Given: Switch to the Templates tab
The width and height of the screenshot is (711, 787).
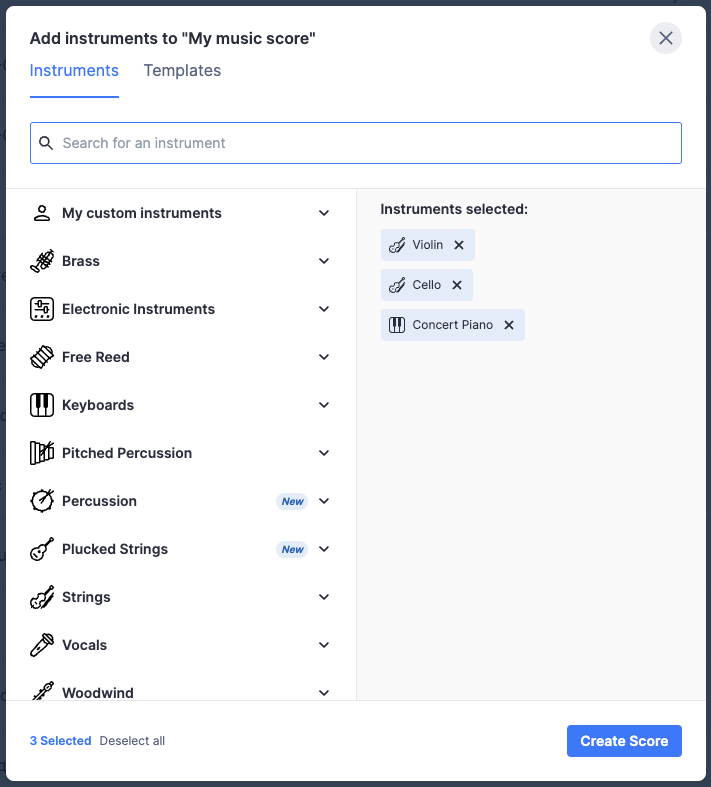Looking at the screenshot, I should pos(182,71).
